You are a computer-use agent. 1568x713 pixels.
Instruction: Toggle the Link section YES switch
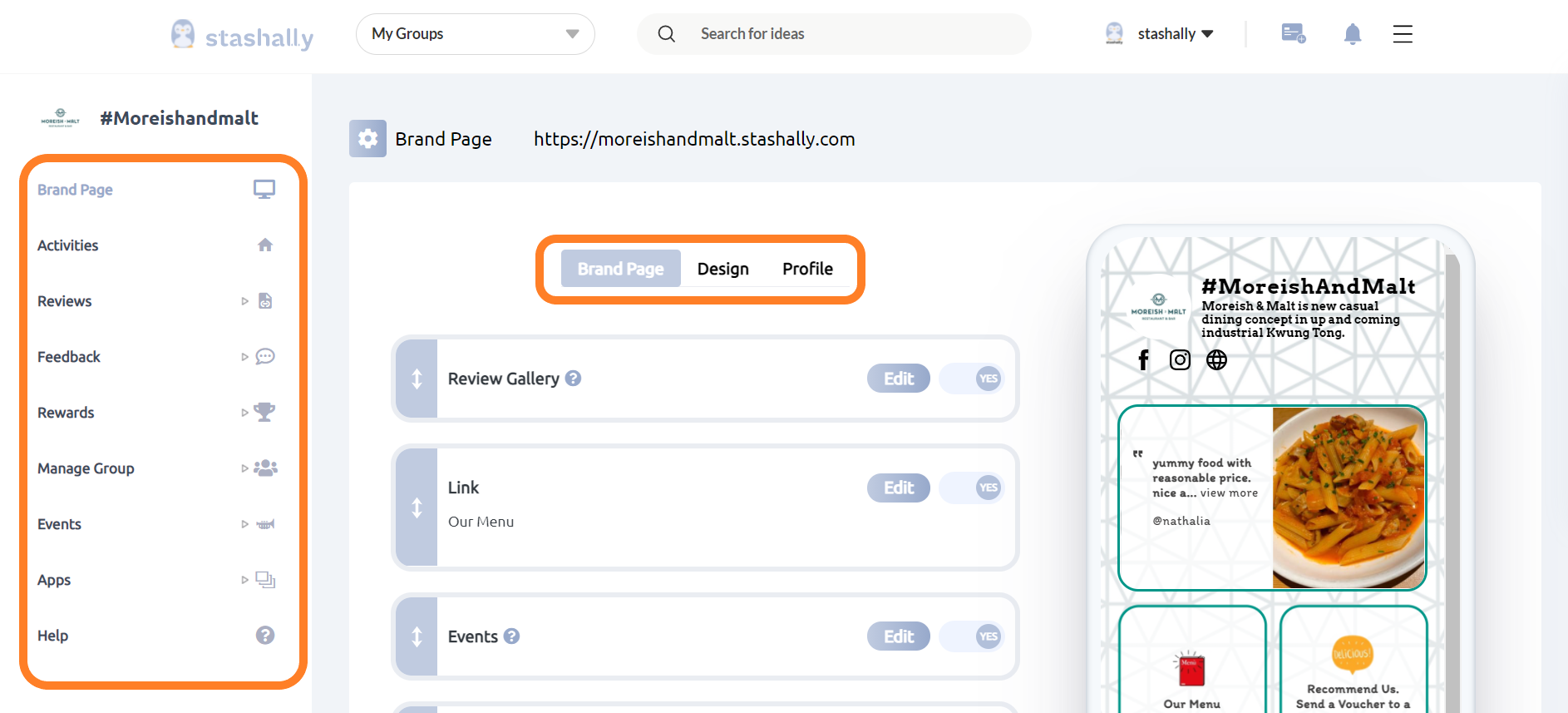(x=972, y=488)
